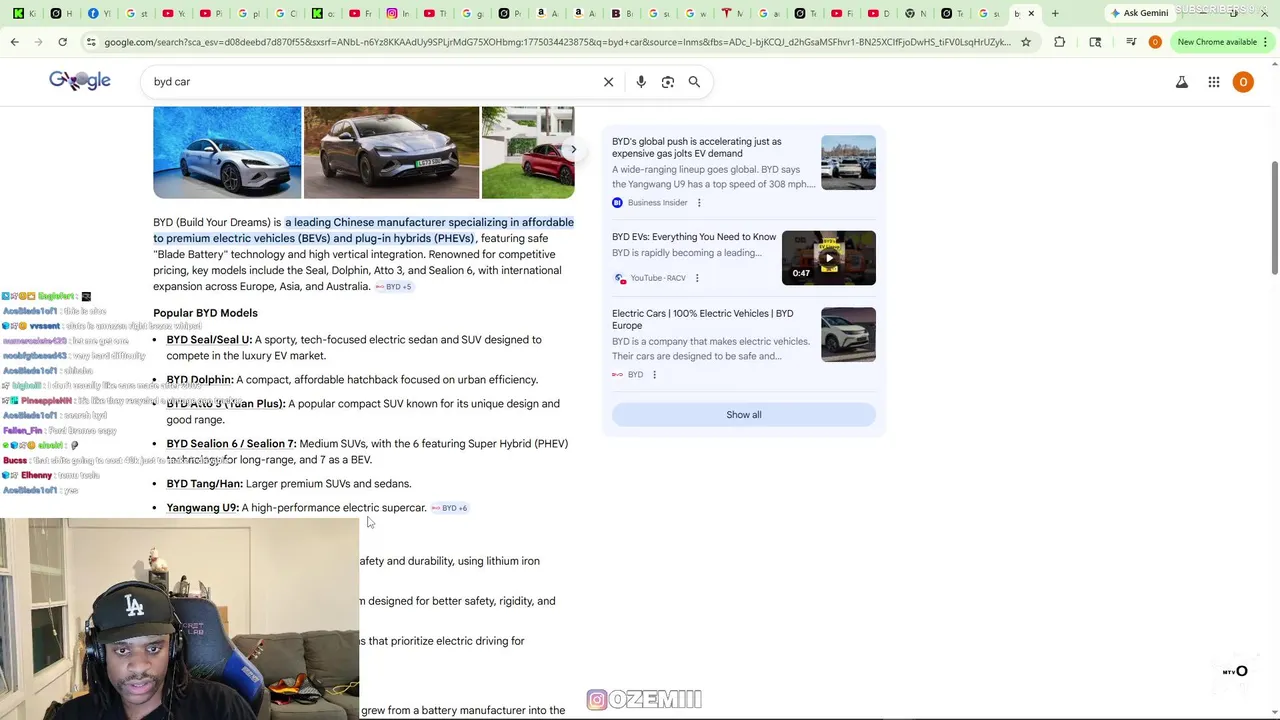Advance car image carousel with next arrow

[573, 149]
